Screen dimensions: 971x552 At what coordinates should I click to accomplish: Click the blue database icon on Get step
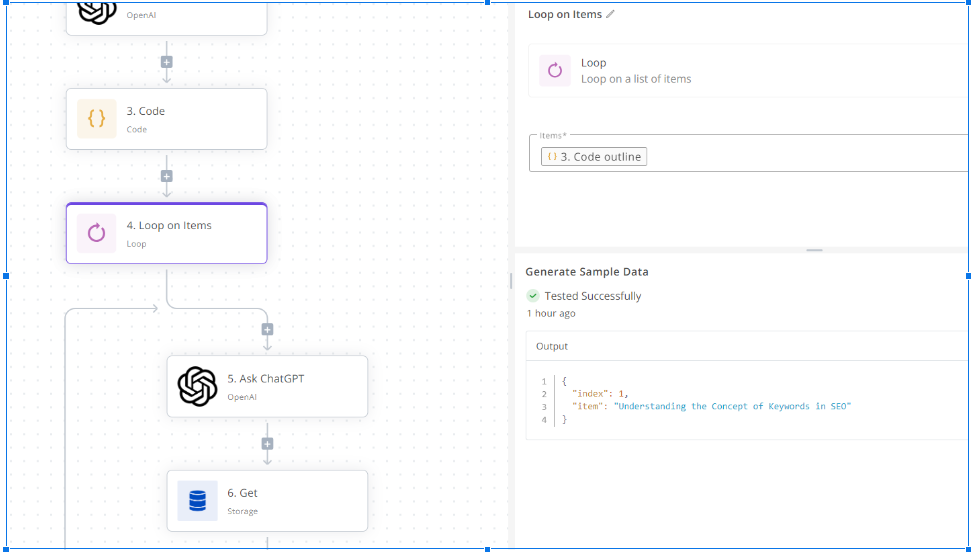click(198, 501)
